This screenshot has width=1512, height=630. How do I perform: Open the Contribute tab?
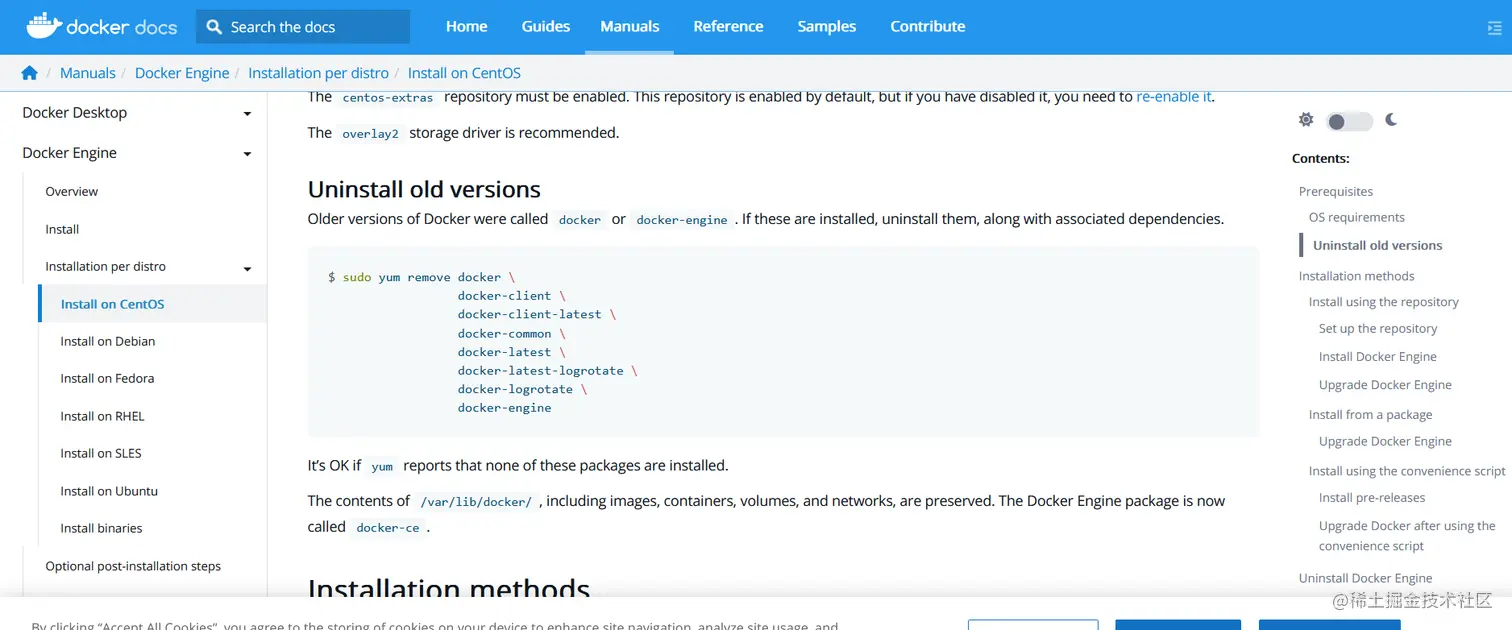click(928, 27)
